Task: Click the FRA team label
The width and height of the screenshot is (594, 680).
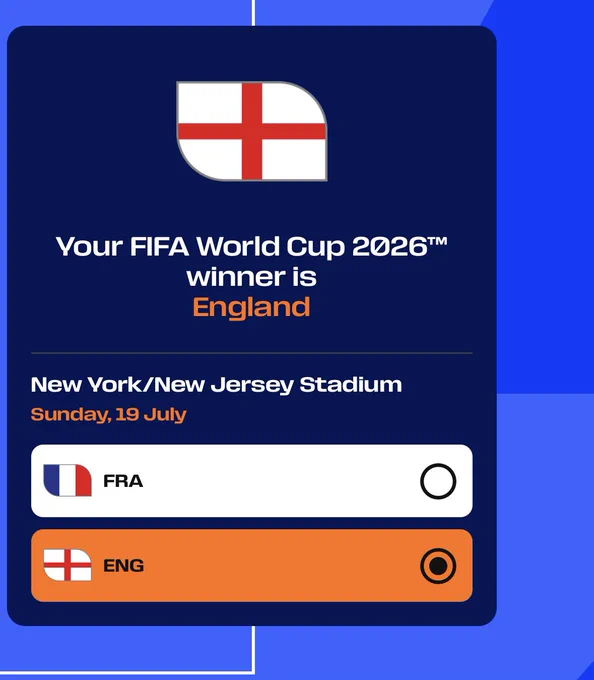Action: (x=123, y=481)
